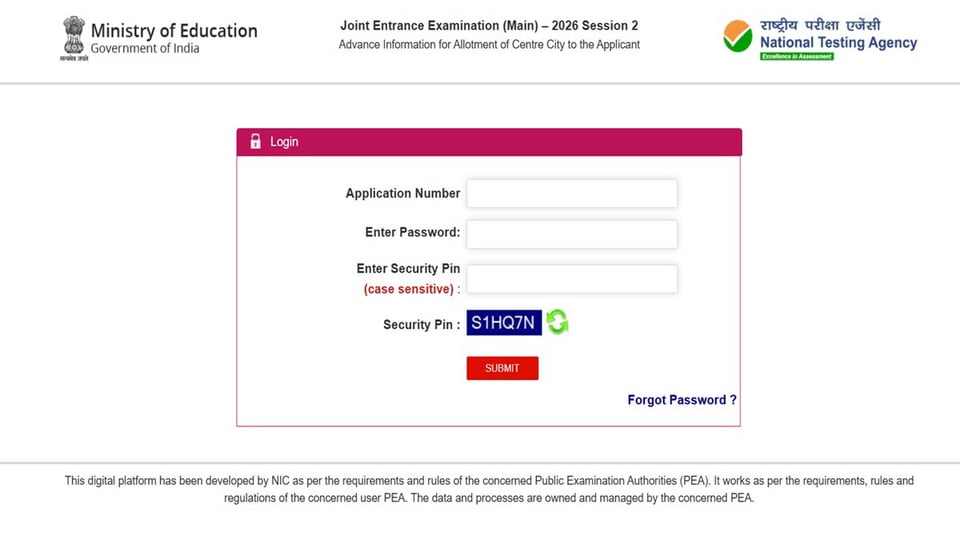Open the Forgot Password link
The image size is (960, 540).
point(682,400)
